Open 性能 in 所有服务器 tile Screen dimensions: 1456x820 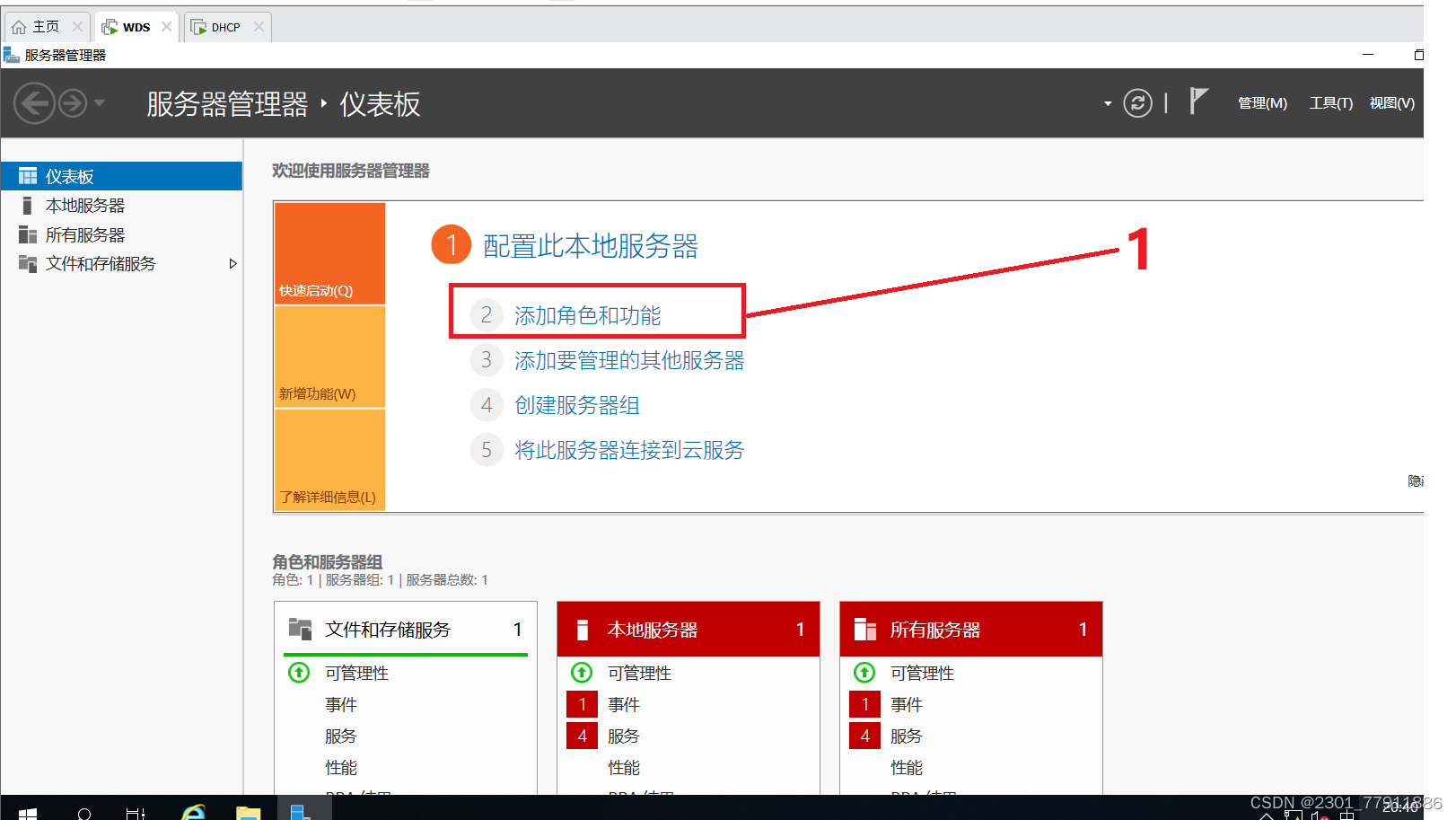(x=907, y=767)
